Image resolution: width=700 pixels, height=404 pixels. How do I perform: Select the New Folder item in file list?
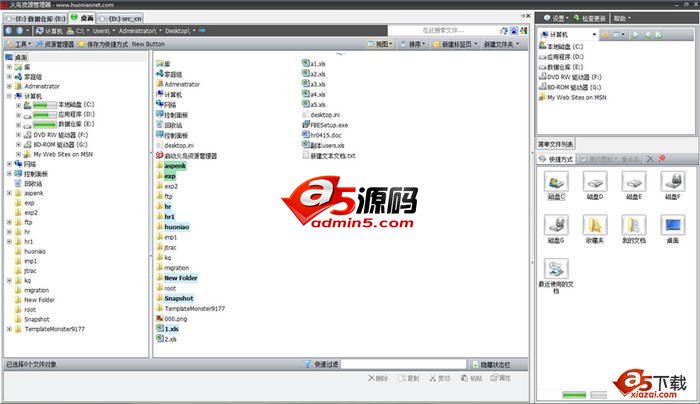point(177,278)
